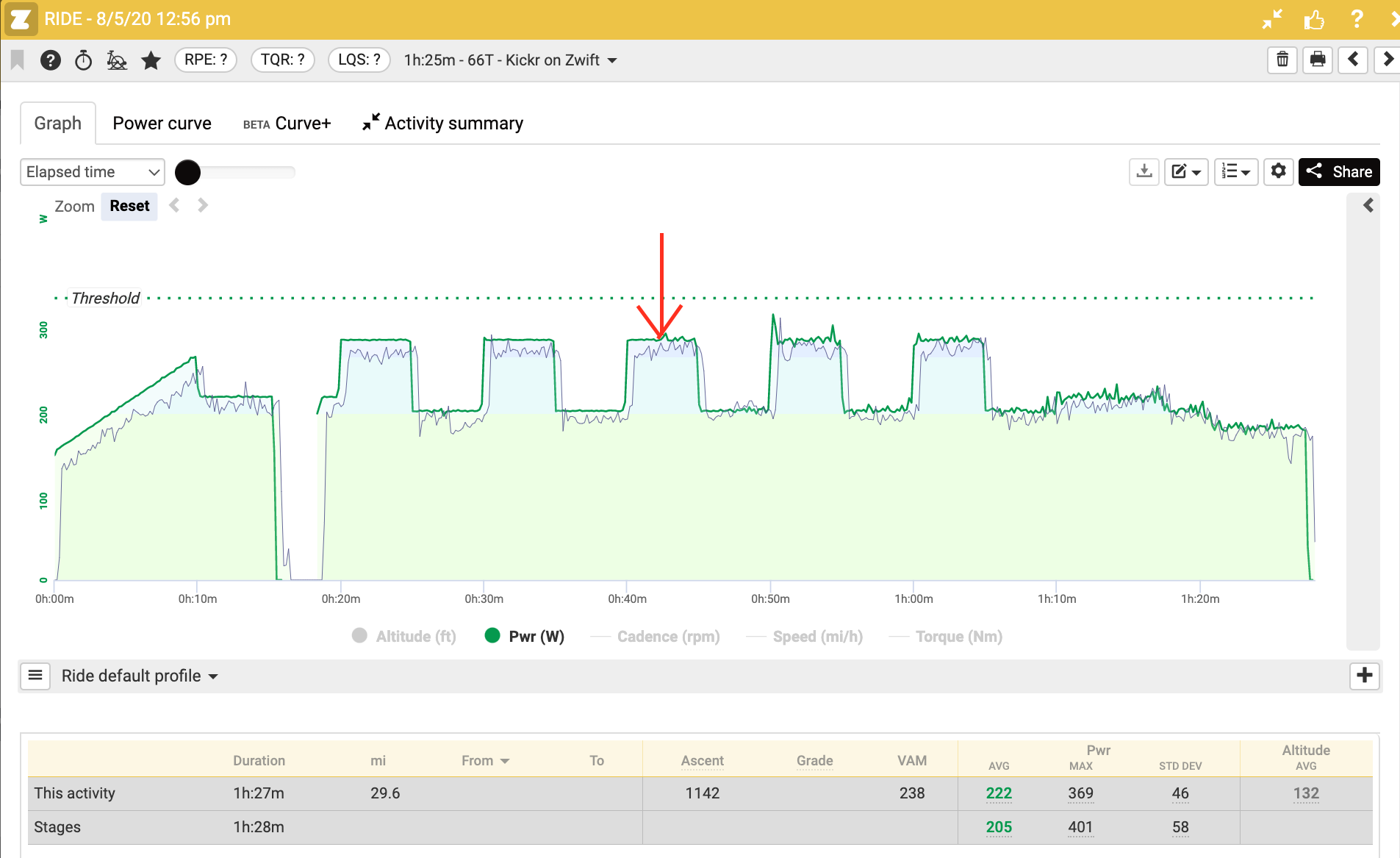Open the Activity summary tab

(443, 124)
